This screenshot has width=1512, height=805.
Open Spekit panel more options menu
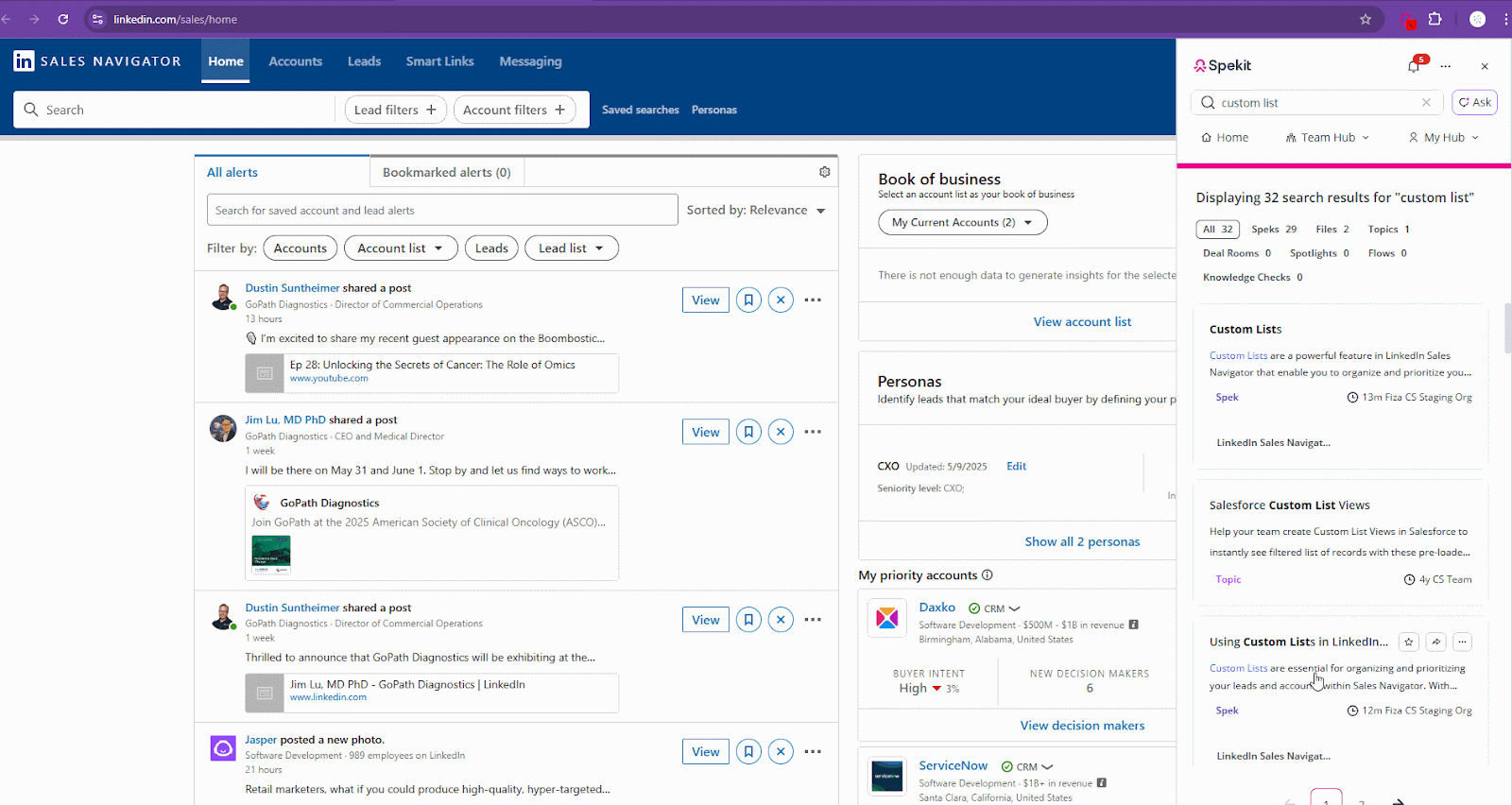(1446, 66)
